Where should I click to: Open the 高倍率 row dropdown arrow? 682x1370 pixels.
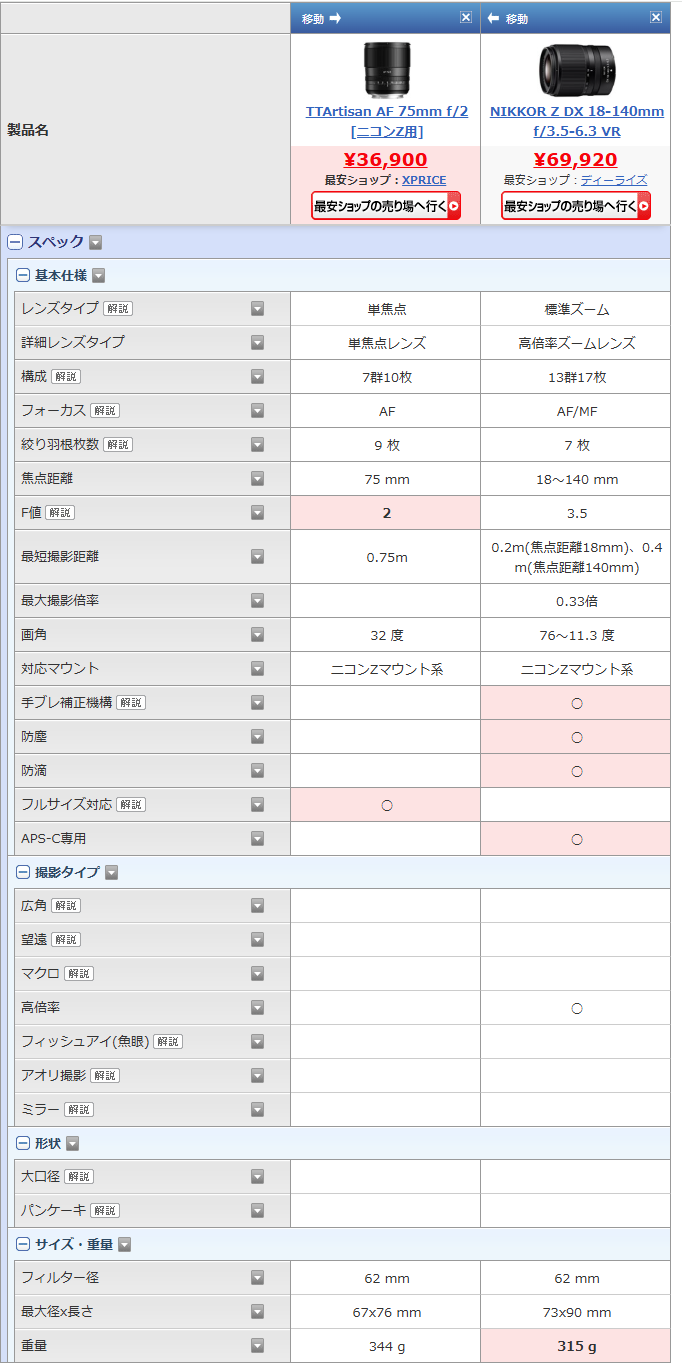pos(257,1008)
